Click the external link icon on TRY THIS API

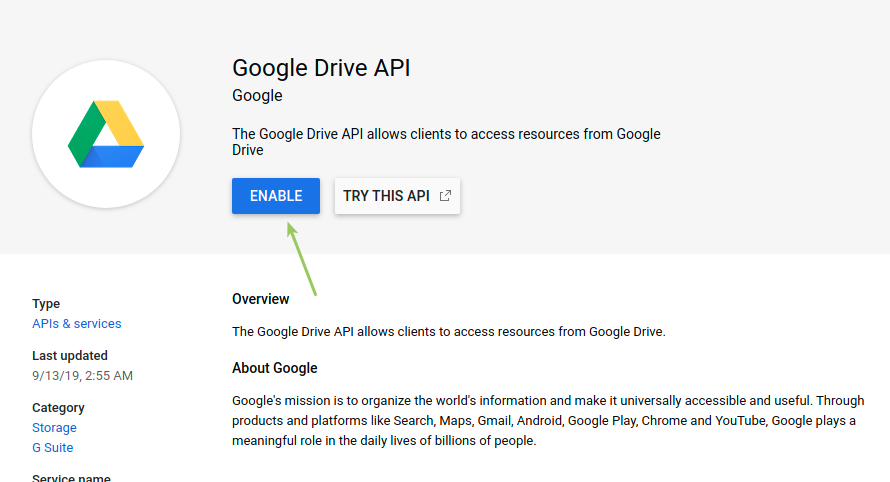(x=446, y=196)
